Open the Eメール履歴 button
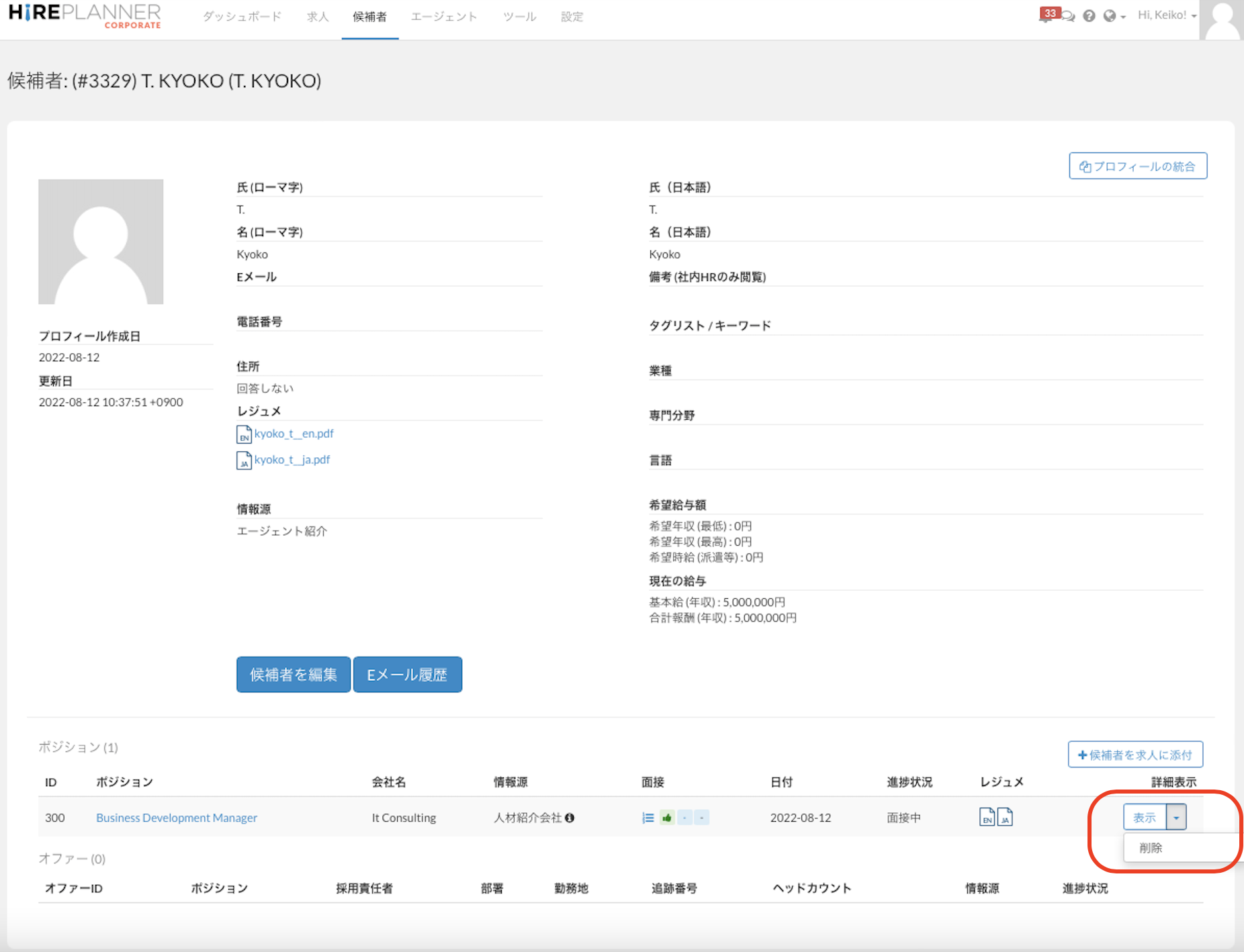This screenshot has height=952, width=1244. (407, 675)
